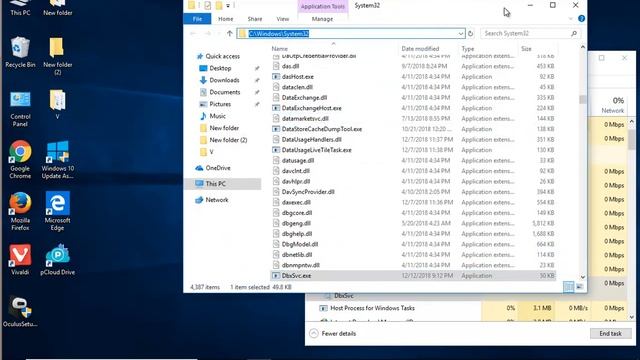Select This PC in the navigation pane
The image size is (640, 360).
(222, 184)
